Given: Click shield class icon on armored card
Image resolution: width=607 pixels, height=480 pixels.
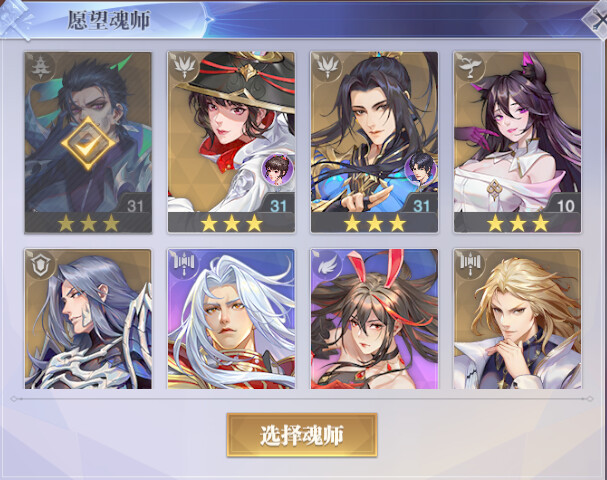Looking at the screenshot, I should tap(41, 264).
